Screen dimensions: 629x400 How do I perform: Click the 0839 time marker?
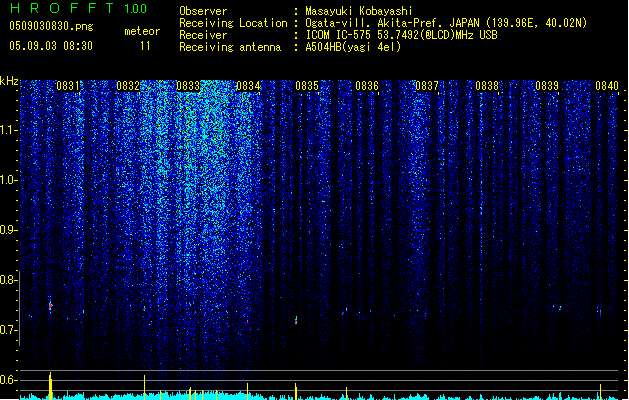point(547,86)
